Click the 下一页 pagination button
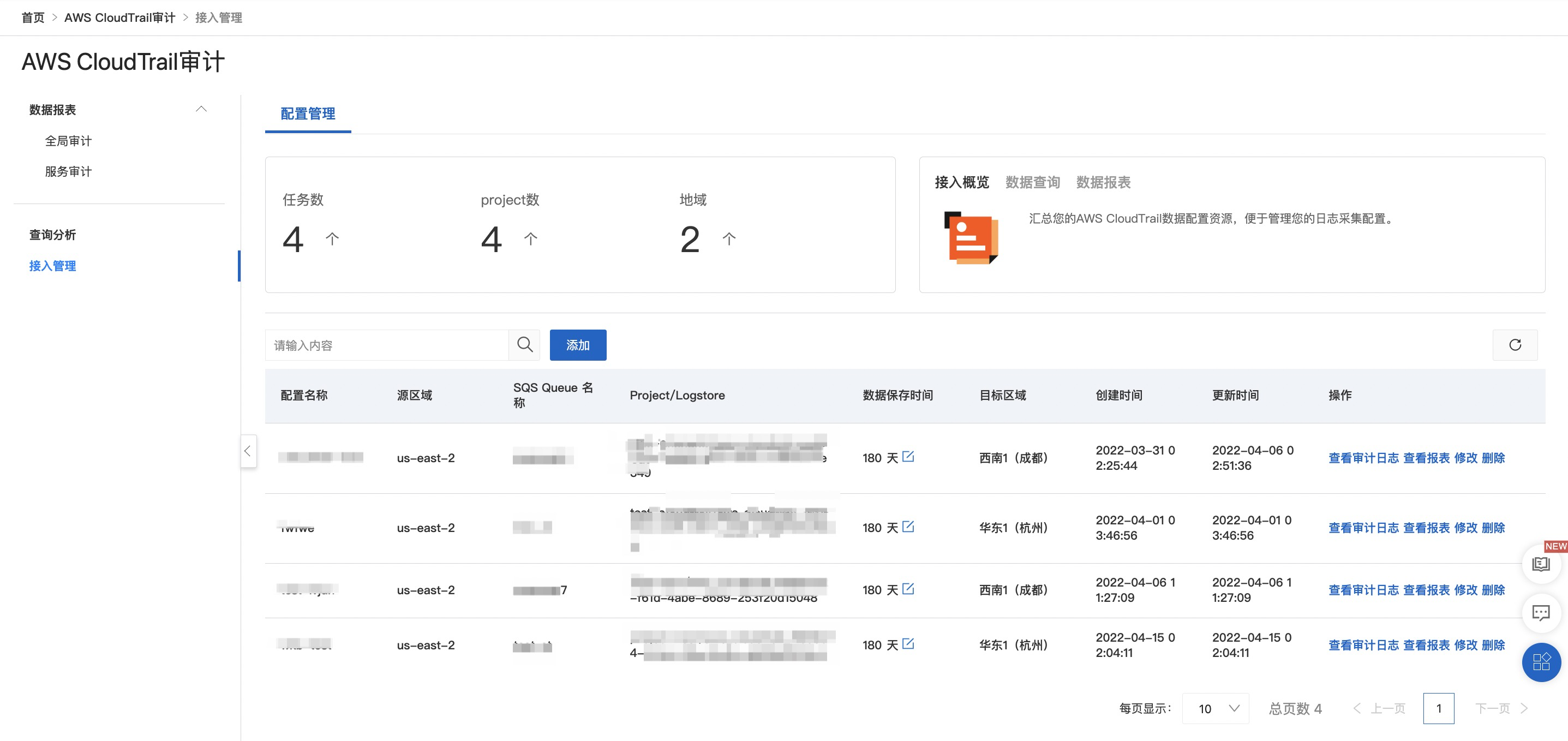The height and width of the screenshot is (741, 1568). click(1501, 708)
